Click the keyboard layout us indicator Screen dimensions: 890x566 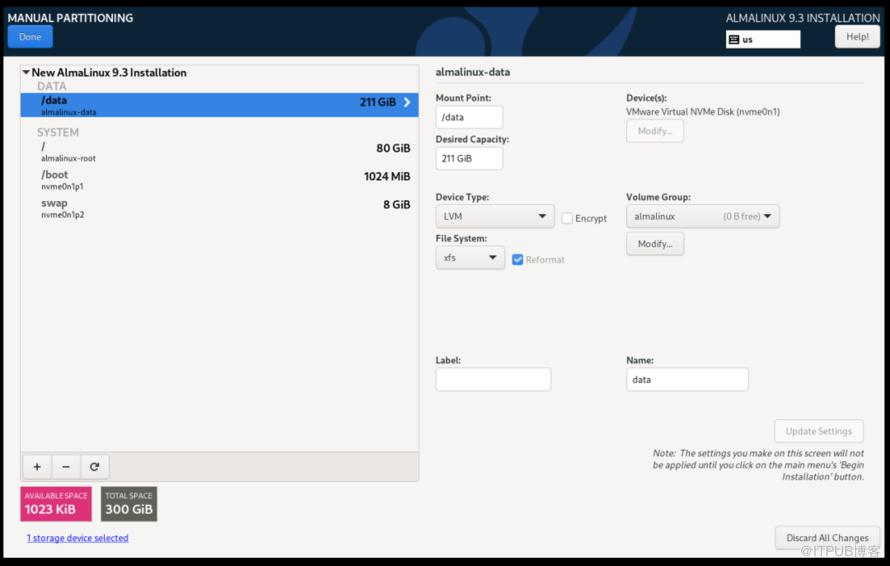pyautogui.click(x=763, y=39)
